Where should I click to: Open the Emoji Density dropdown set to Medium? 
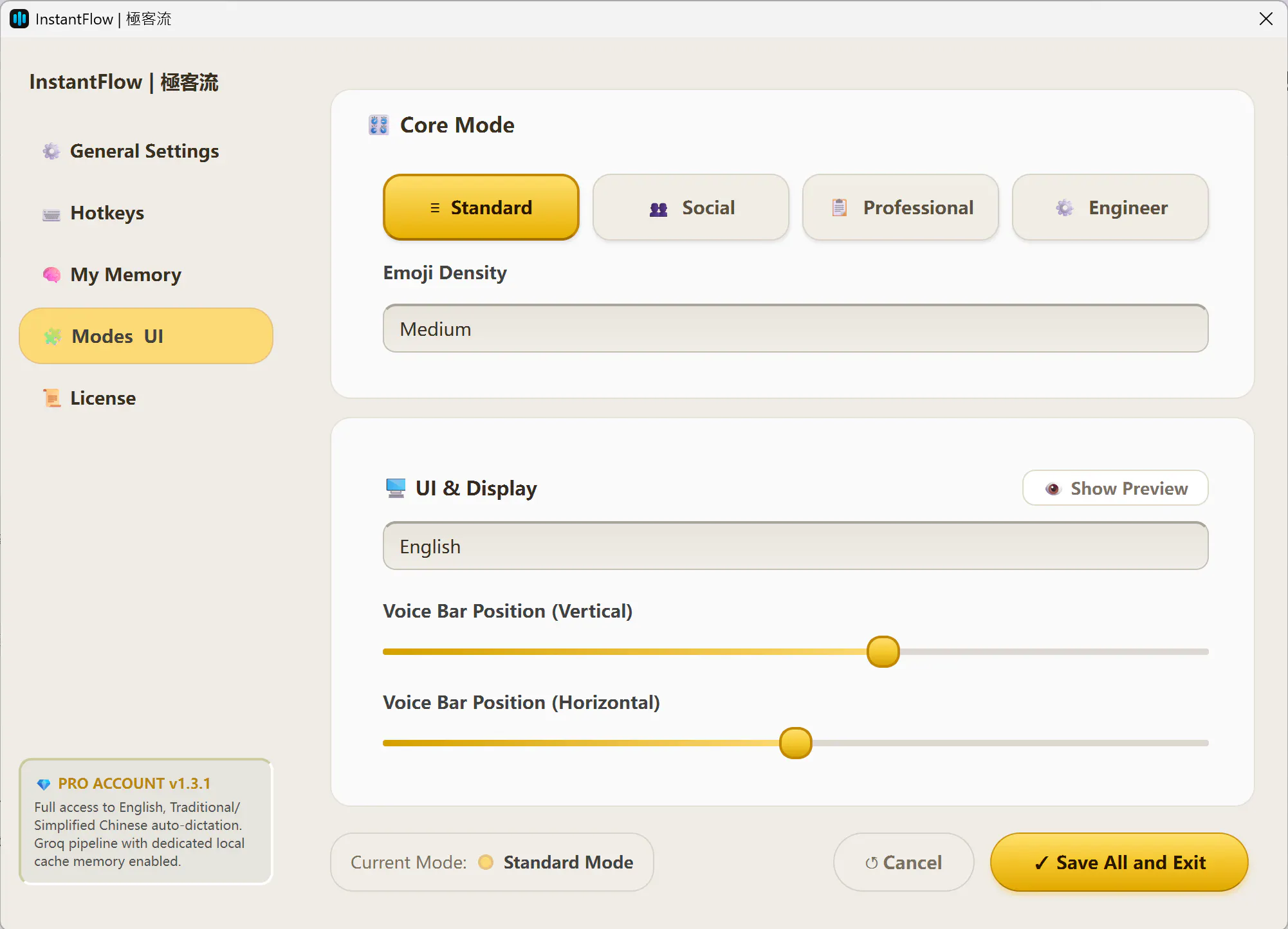coord(796,329)
